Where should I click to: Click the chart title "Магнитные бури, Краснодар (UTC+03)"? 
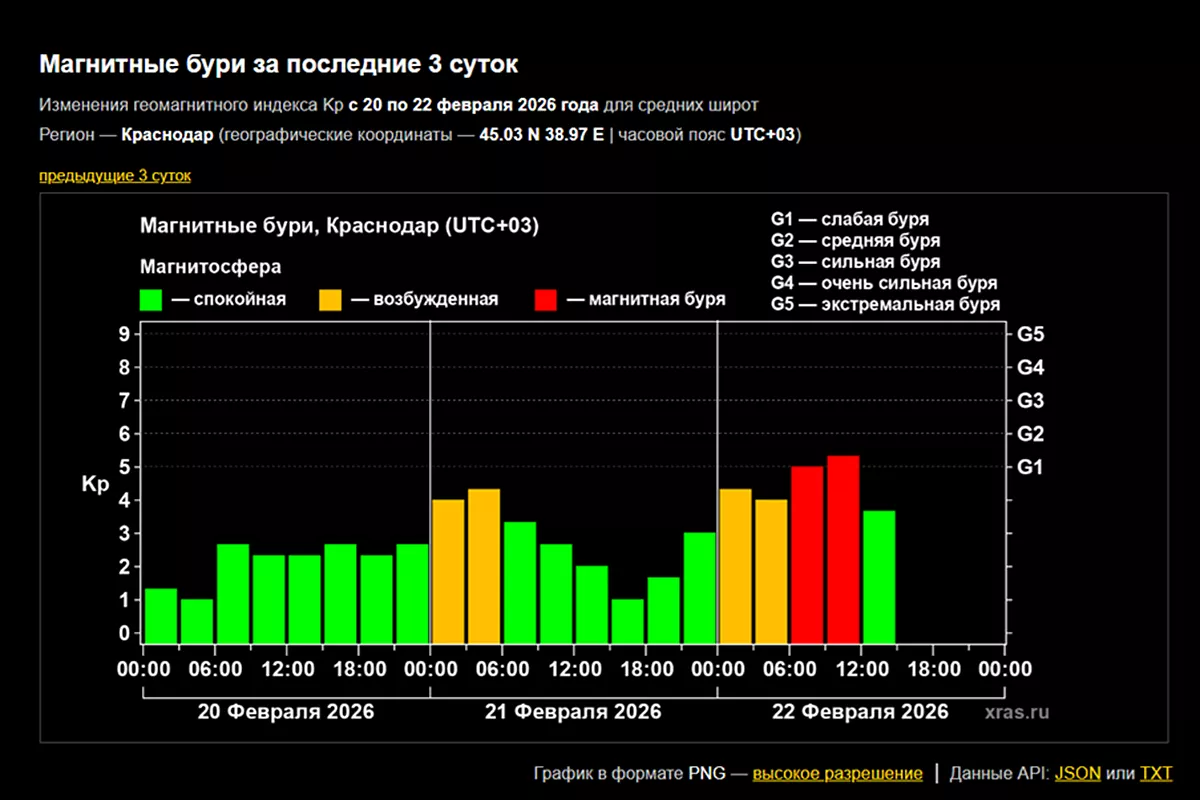pos(339,226)
